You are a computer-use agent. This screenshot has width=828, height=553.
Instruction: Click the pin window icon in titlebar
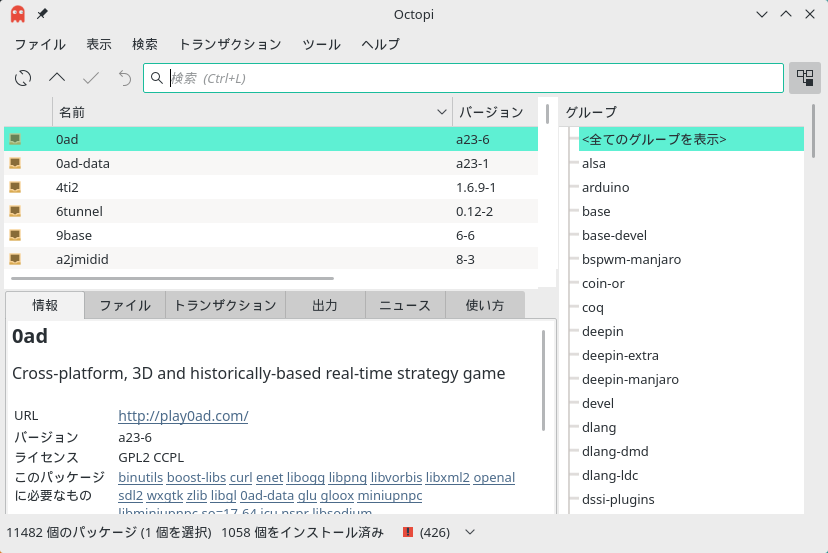pyautogui.click(x=42, y=14)
